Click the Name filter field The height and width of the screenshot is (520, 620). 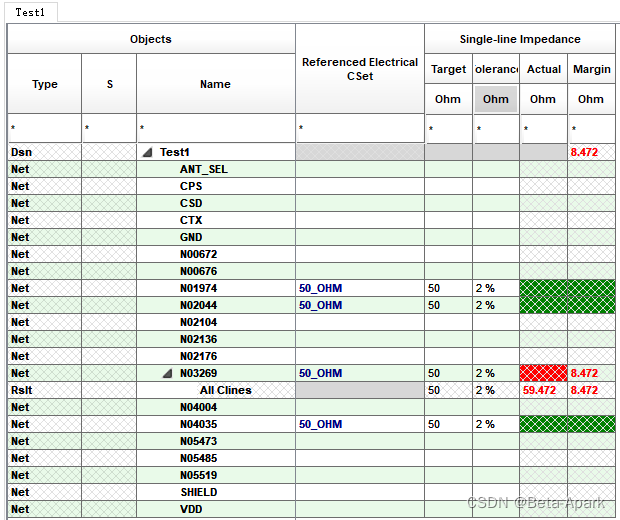[x=215, y=129]
